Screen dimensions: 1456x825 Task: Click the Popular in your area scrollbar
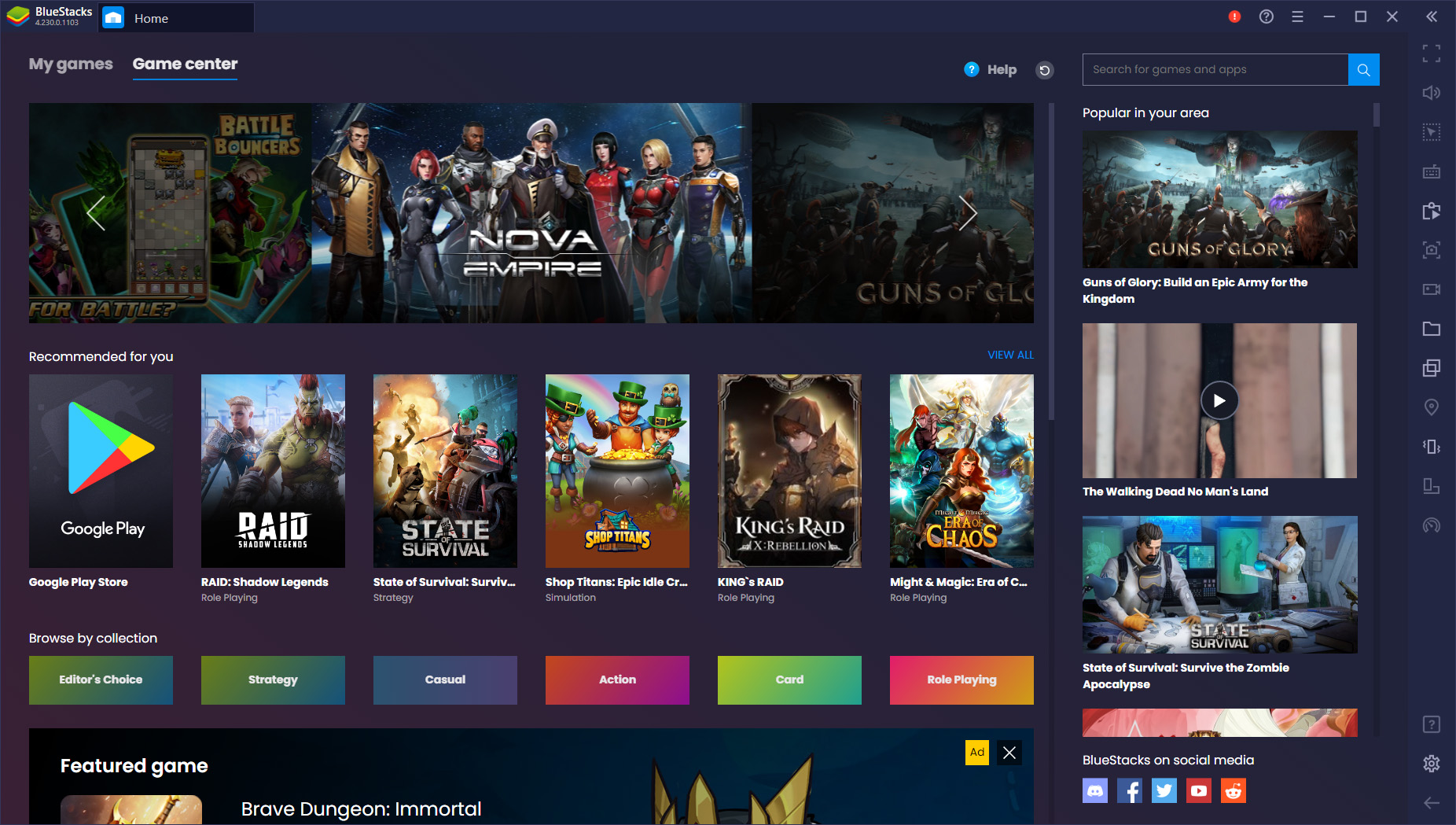point(1376,115)
